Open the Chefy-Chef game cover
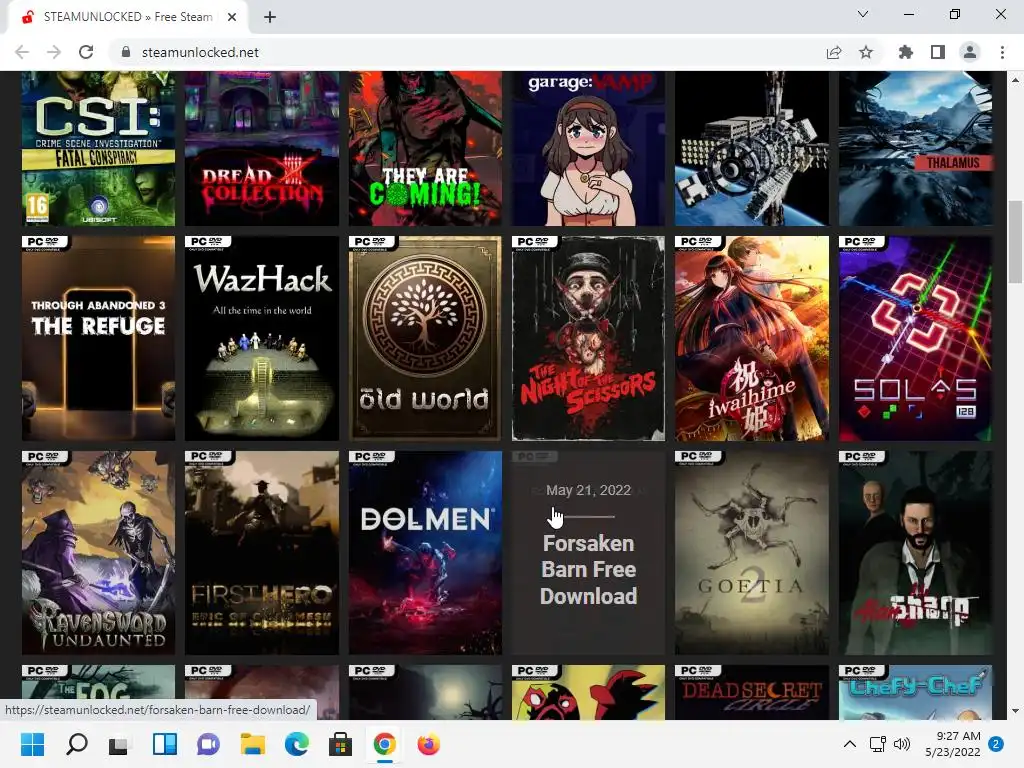 click(916, 692)
